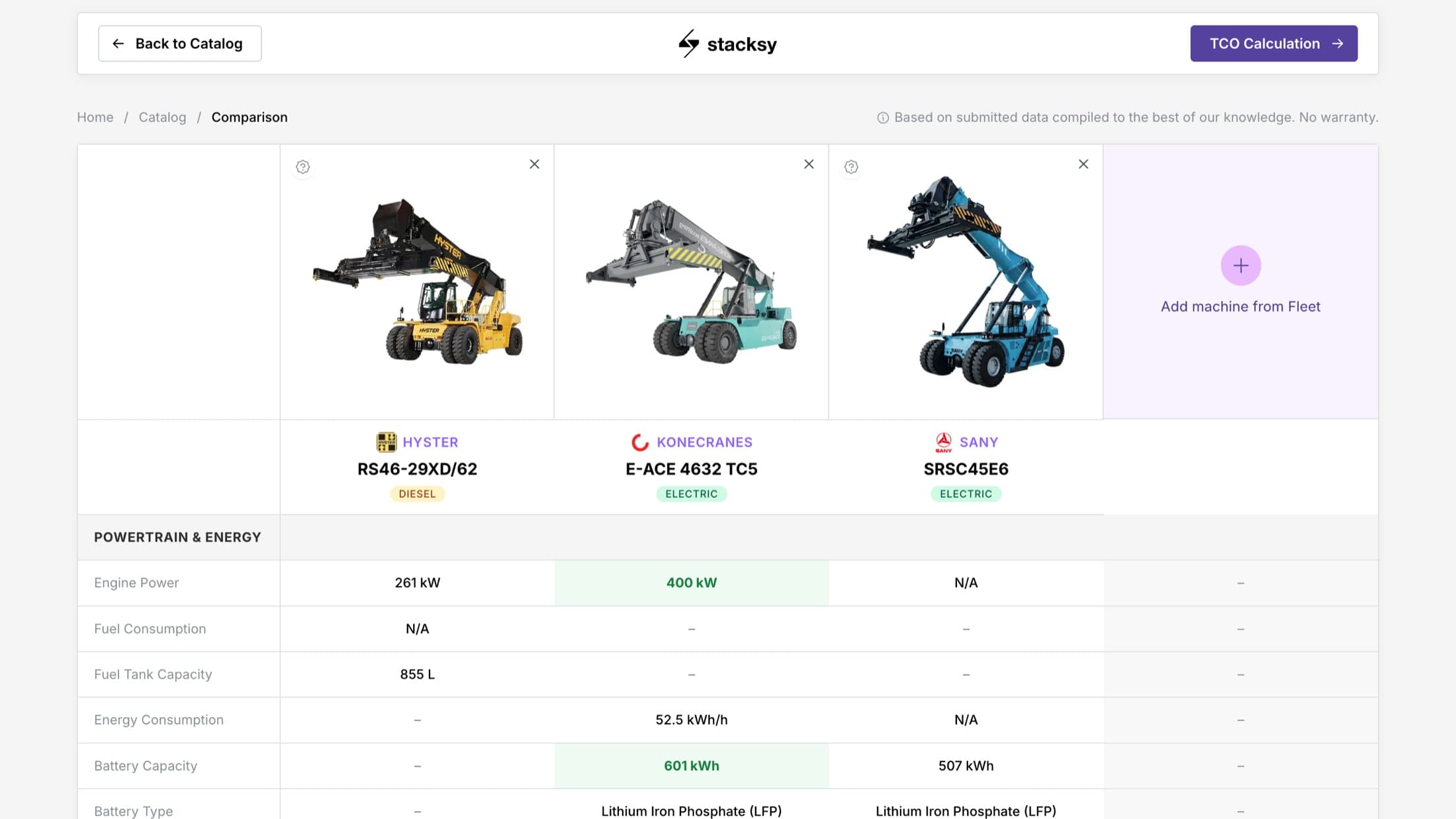Click the Sany brand logo icon
The image size is (1456, 819).
coord(944,442)
